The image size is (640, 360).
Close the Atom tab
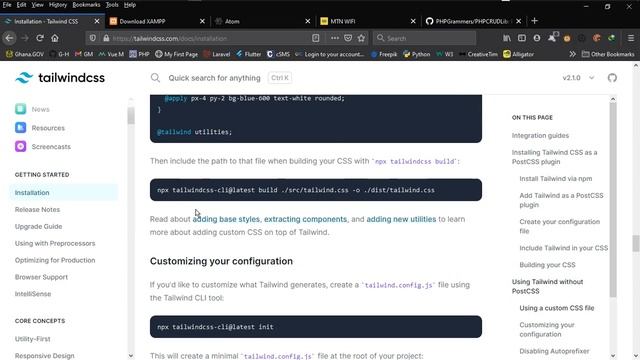307,21
